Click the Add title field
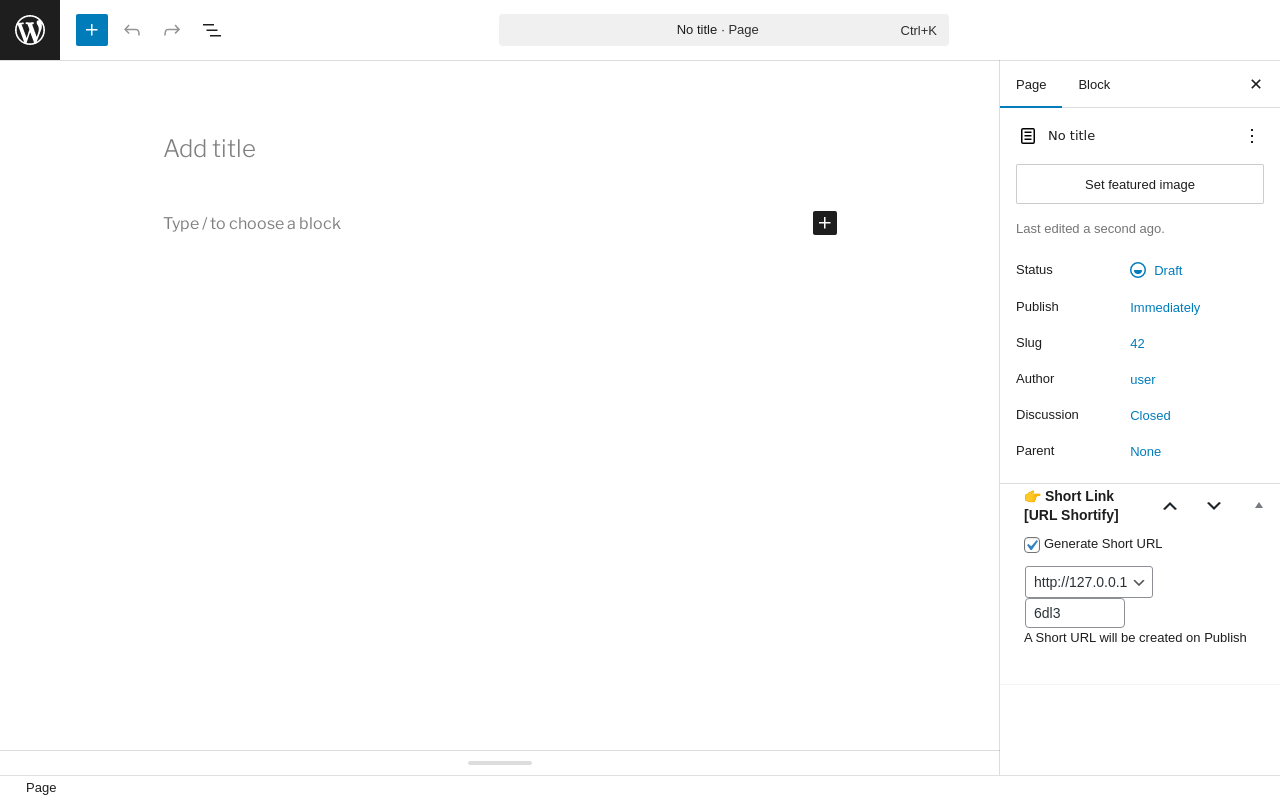The height and width of the screenshot is (800, 1280). click(500, 148)
